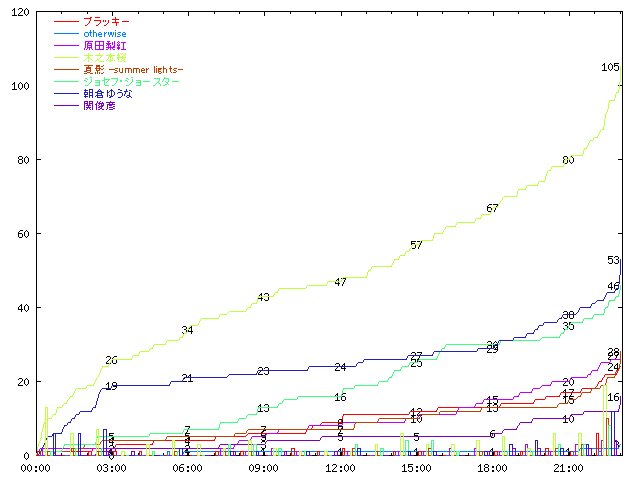Click the dark blue line swatch beside 朝倉ゆうな
This screenshot has width=640, height=480.
click(x=66, y=93)
